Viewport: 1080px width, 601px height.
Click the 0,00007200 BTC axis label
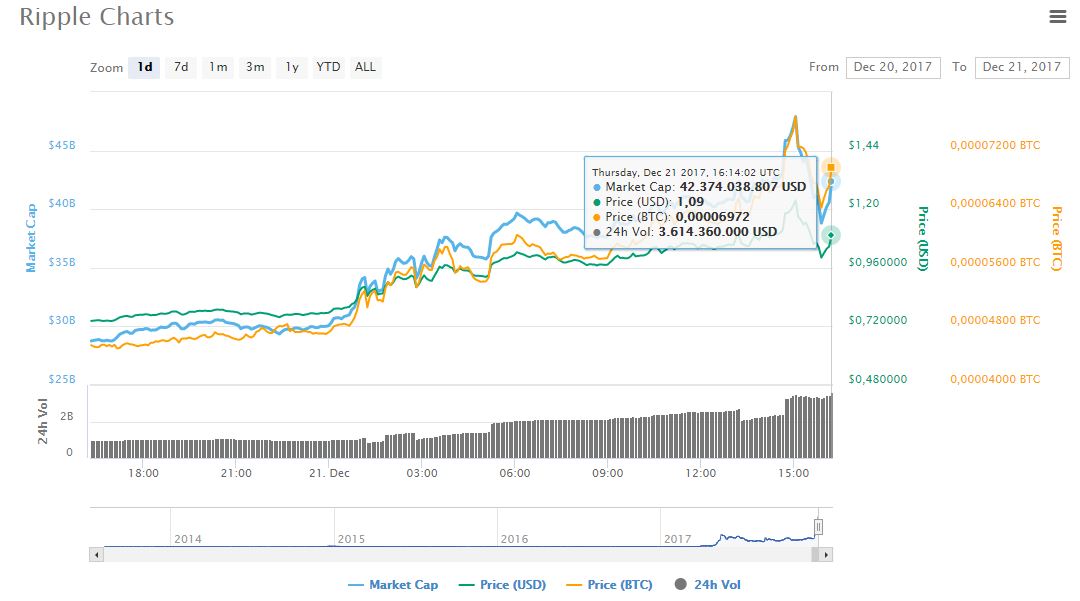point(995,145)
